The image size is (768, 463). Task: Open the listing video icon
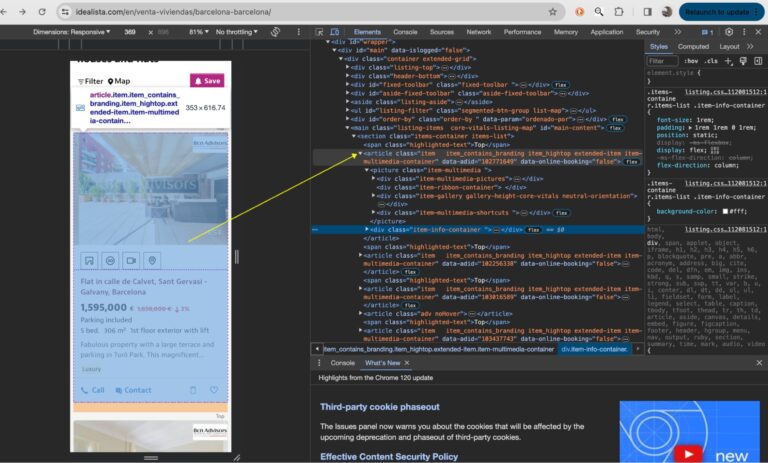point(131,261)
